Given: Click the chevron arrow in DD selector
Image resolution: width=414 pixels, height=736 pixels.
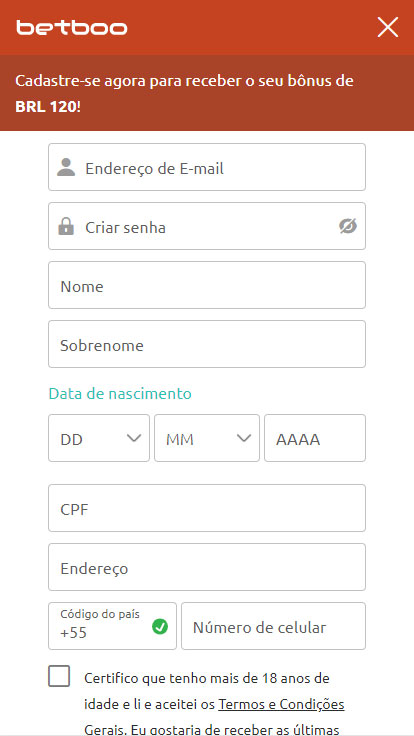Looking at the screenshot, I should pos(134,438).
